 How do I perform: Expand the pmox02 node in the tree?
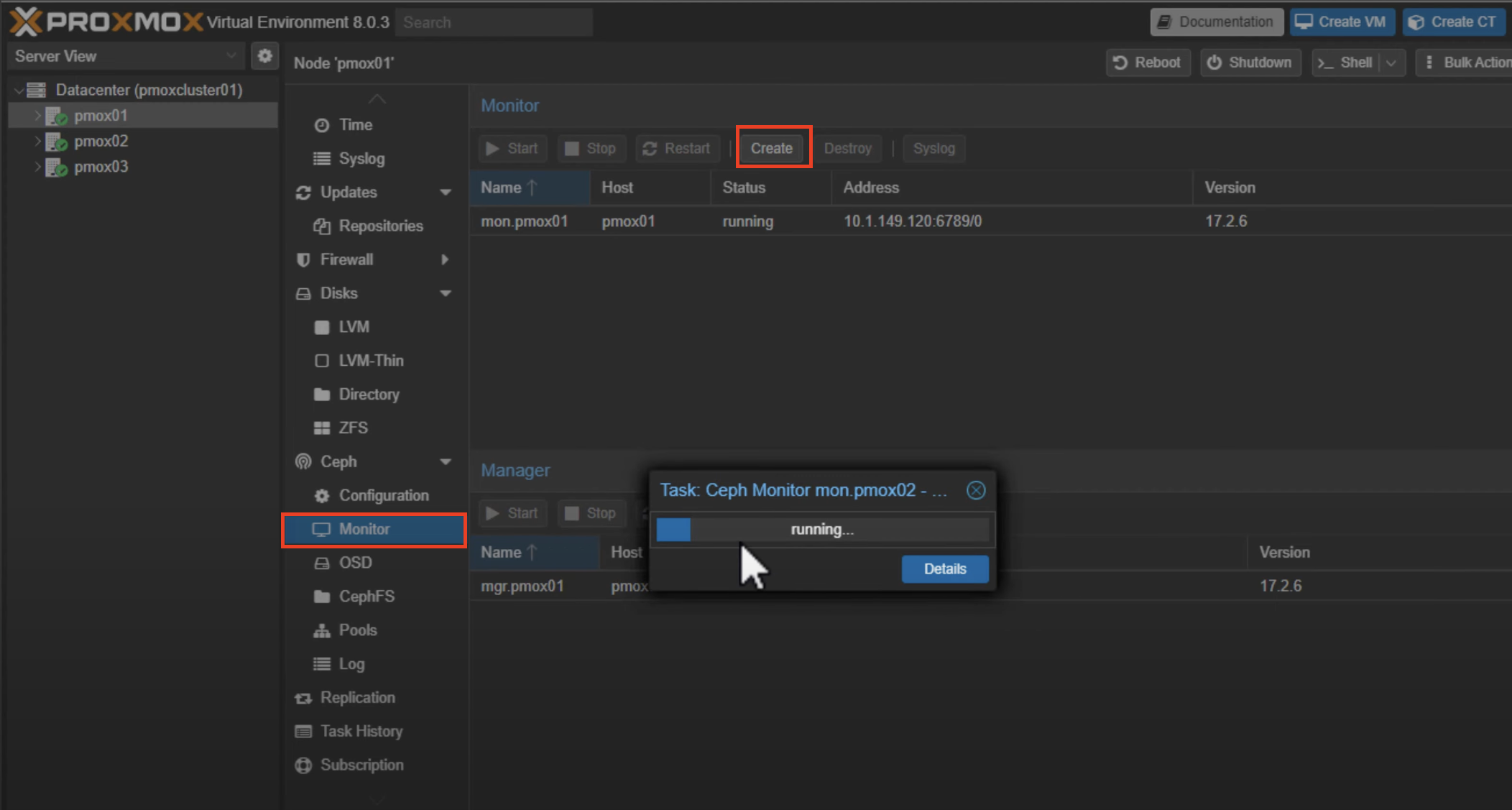tap(37, 141)
